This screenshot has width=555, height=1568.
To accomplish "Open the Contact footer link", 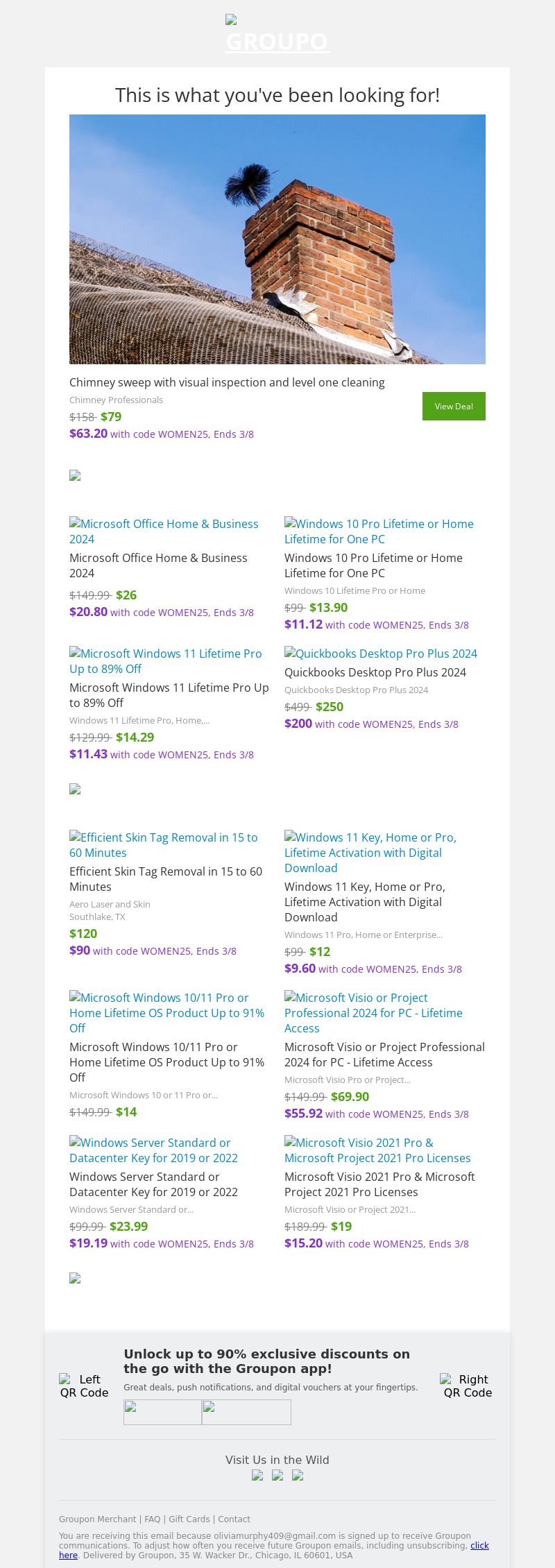I will coord(234,1519).
